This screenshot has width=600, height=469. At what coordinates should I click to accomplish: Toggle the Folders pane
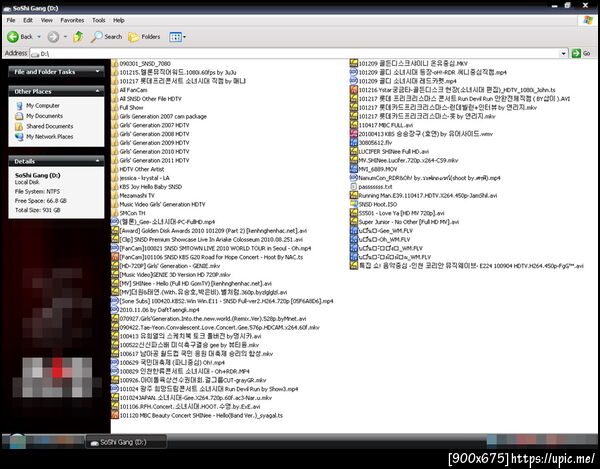[x=144, y=37]
